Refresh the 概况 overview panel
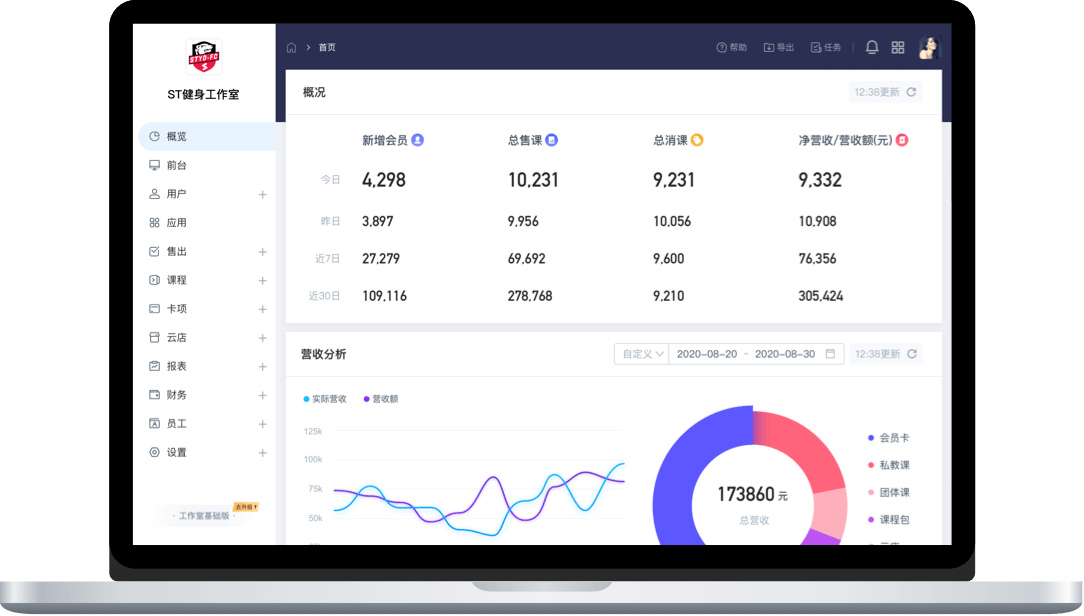This screenshot has width=1084, height=616. (911, 92)
